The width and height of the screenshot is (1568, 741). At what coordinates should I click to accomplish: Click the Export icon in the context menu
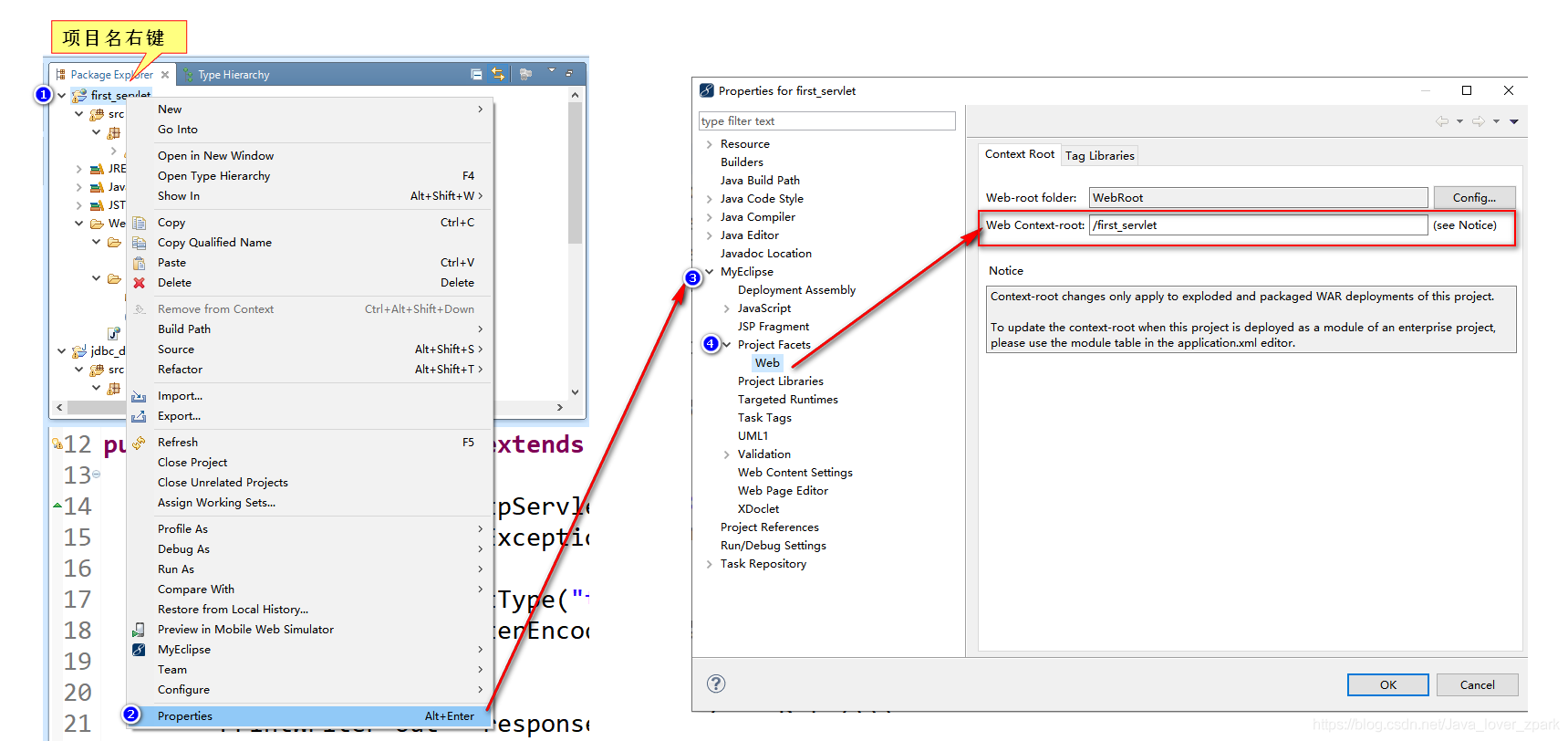[139, 416]
